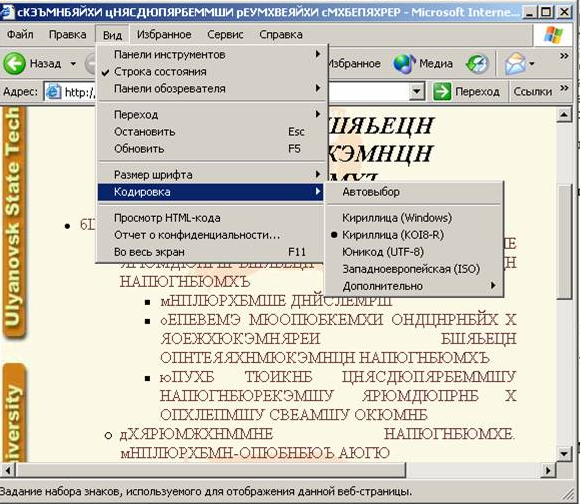The image size is (580, 504).
Task: Click the Вид menu
Action: pos(112,35)
